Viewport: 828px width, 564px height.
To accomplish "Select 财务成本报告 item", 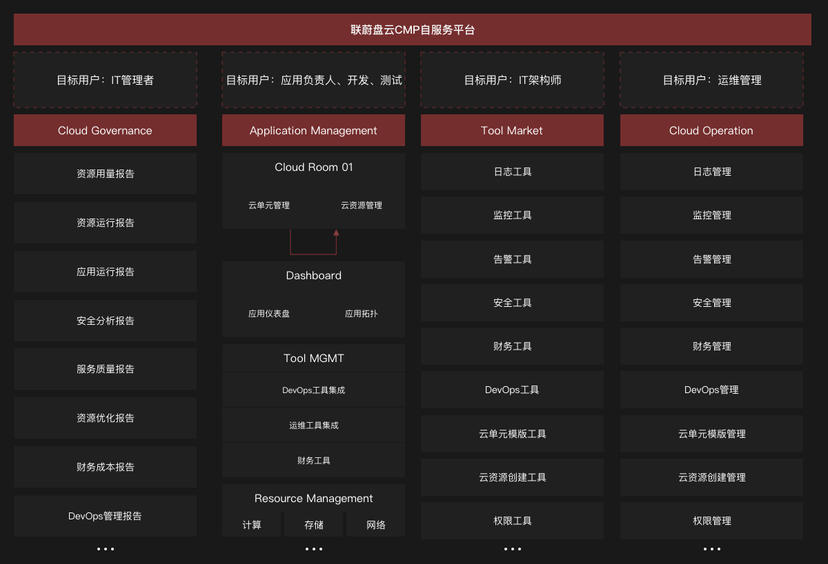I will point(105,467).
